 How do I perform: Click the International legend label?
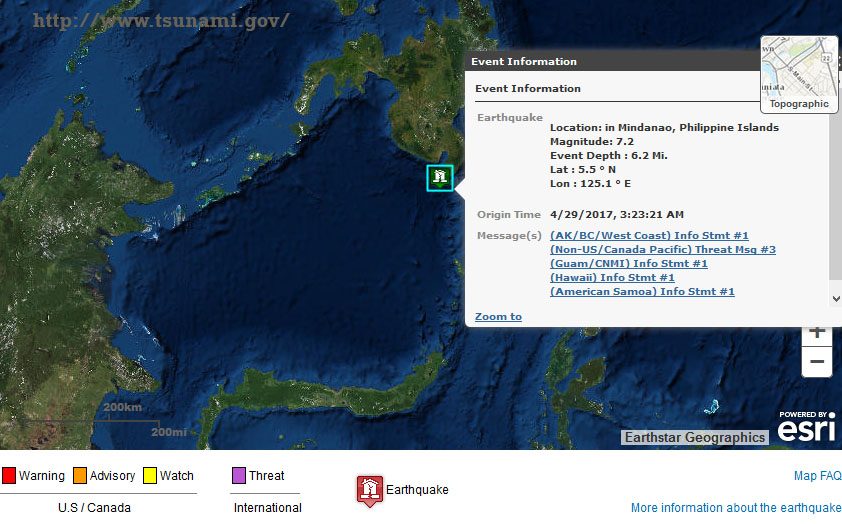267,507
